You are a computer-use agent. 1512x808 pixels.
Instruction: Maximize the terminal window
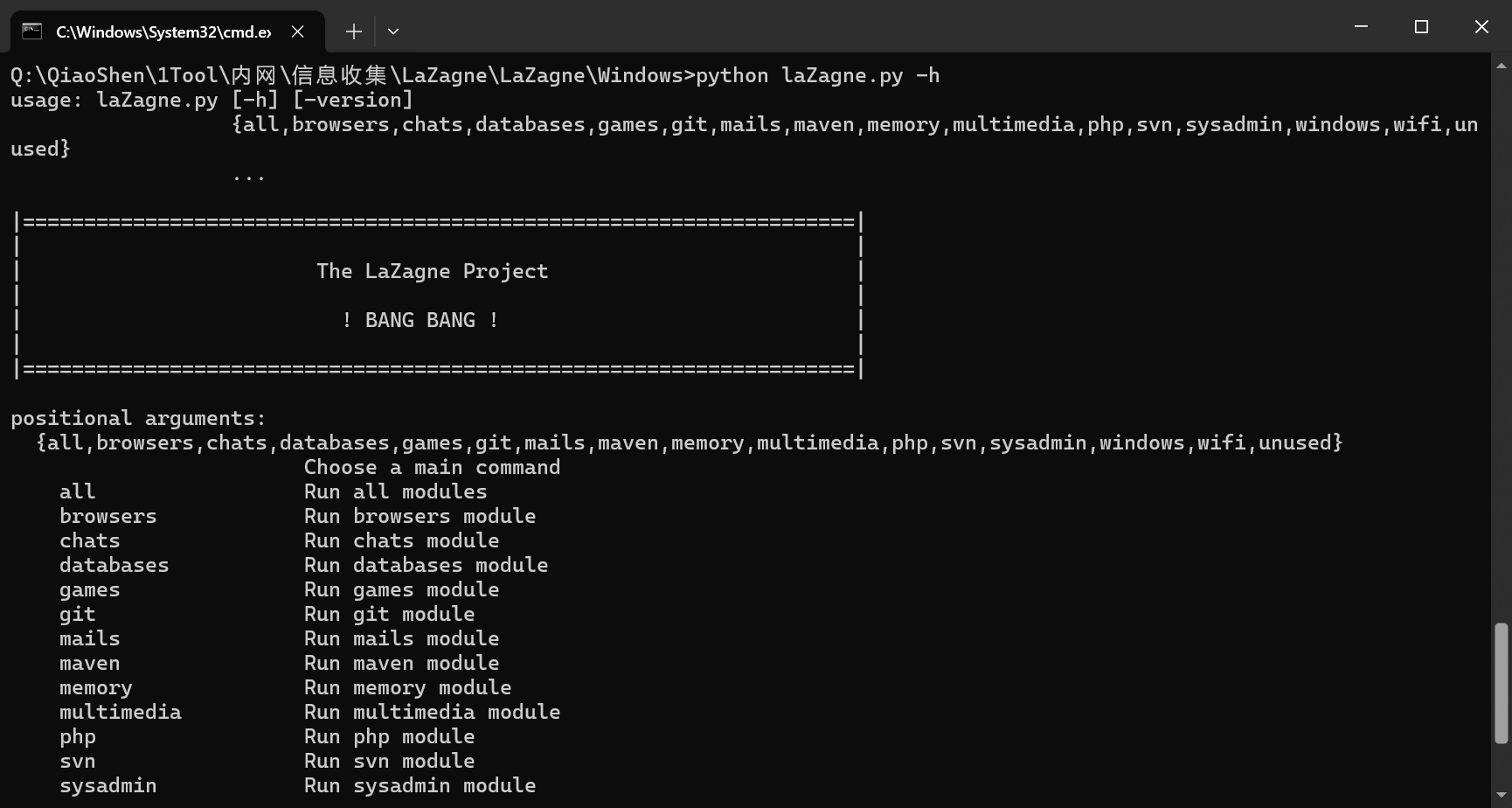click(1421, 27)
